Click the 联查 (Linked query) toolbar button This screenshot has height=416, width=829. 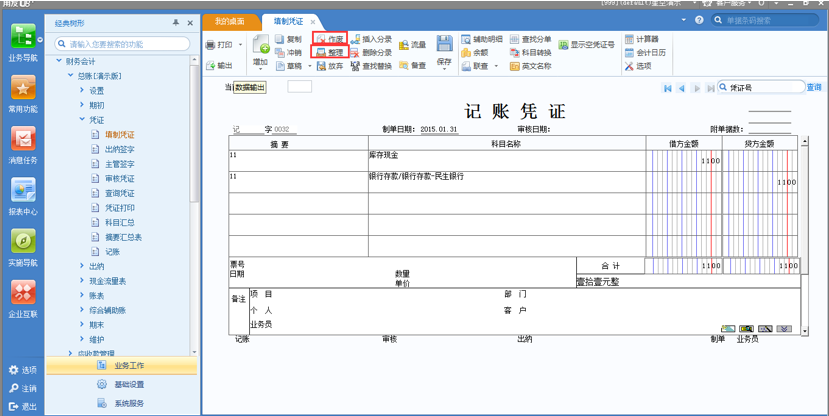475,66
